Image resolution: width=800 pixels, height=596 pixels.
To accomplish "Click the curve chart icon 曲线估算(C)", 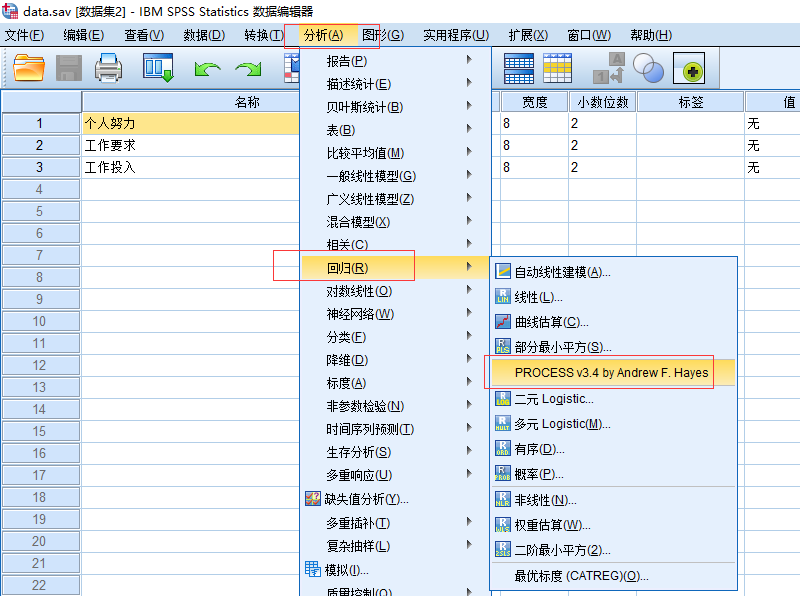I will [503, 321].
